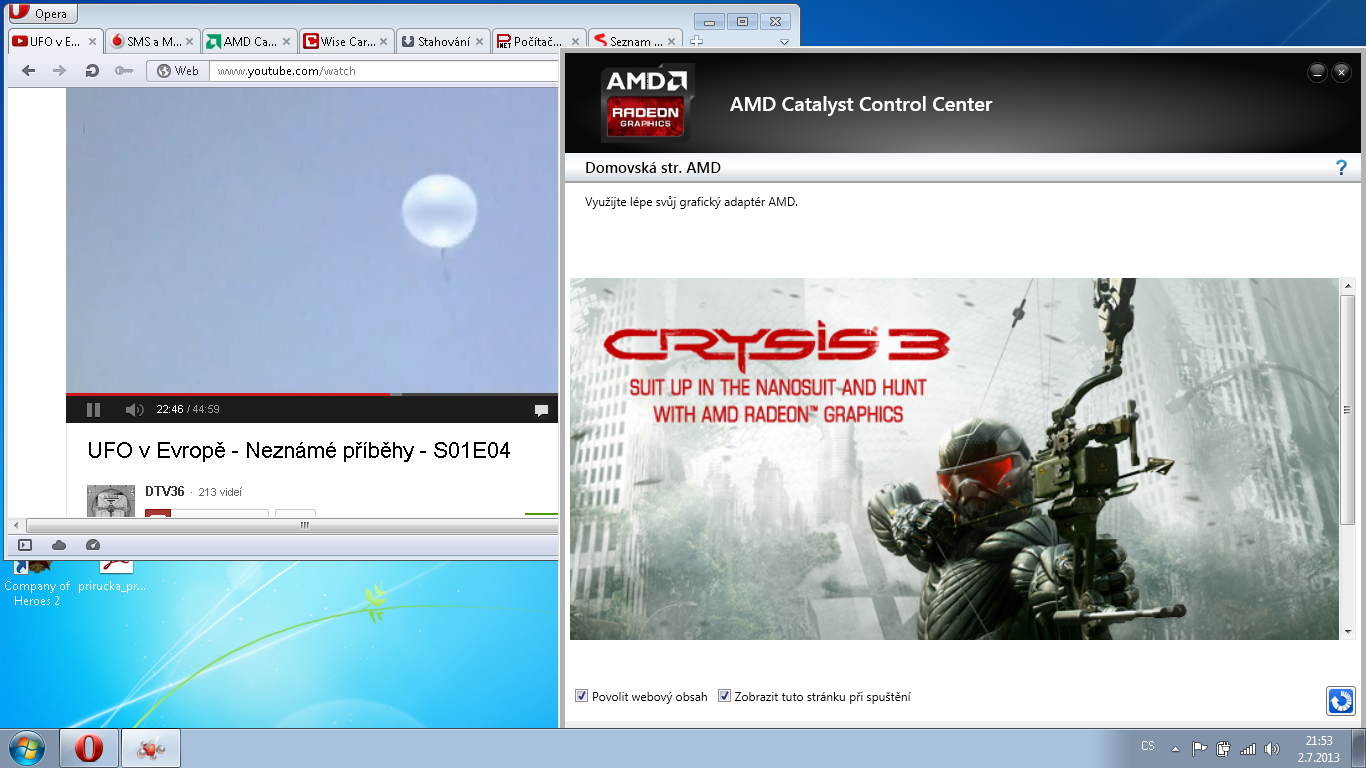This screenshot has width=1366, height=768.
Task: Toggle the Opera panels button in the status bar
Action: [25, 545]
